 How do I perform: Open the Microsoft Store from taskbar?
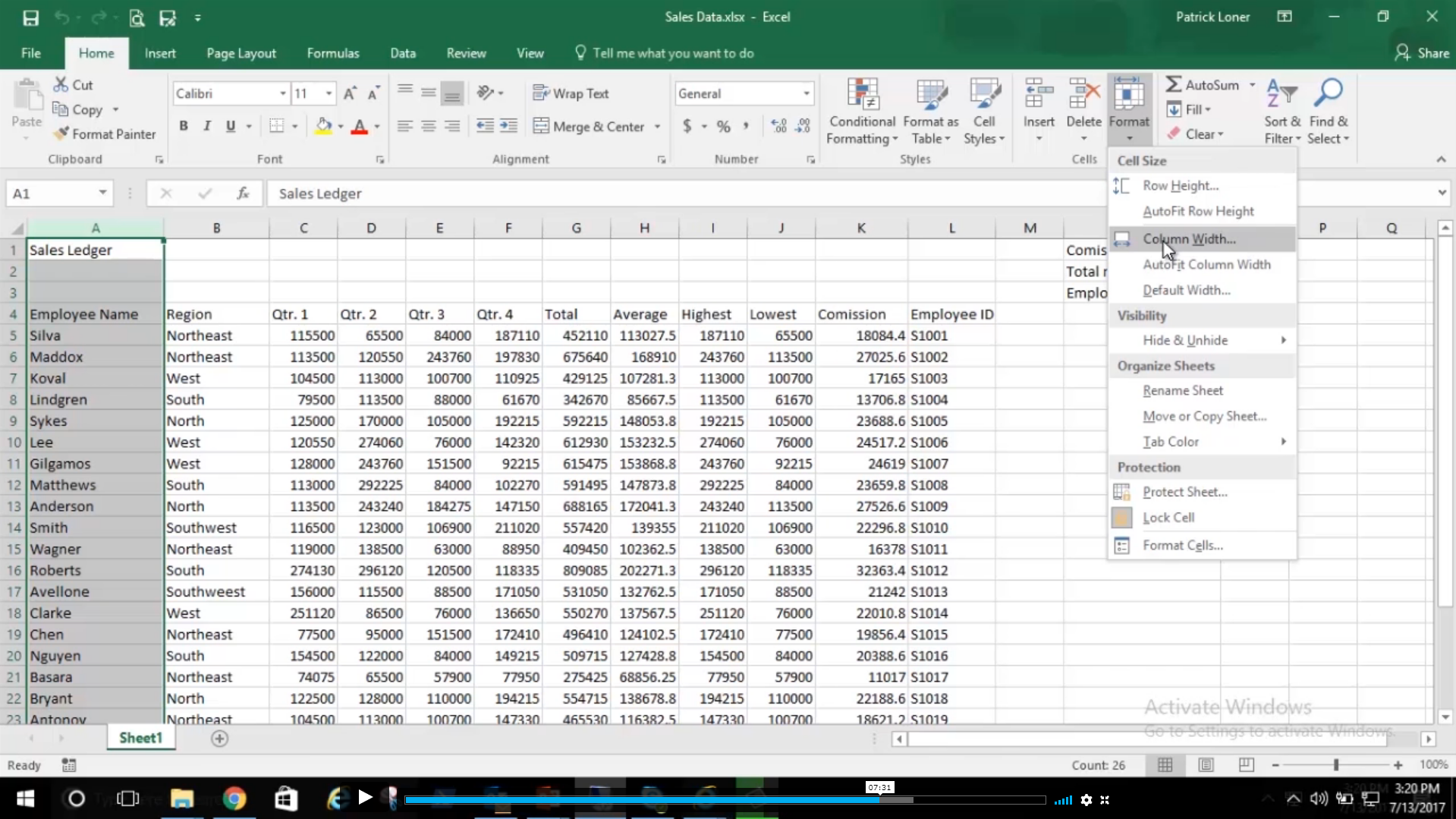(x=286, y=799)
